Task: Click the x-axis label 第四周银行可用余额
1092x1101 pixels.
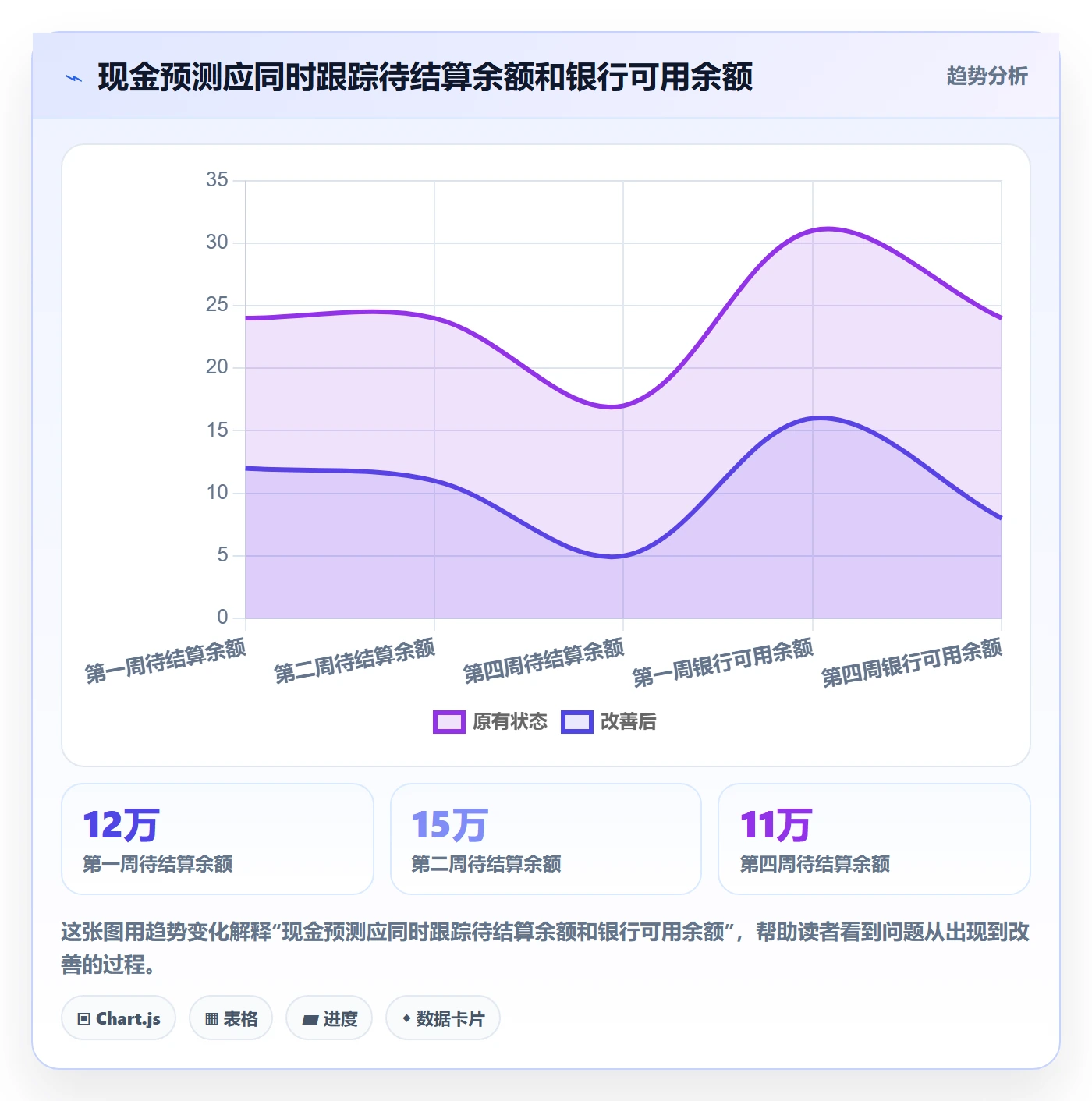Action: (x=912, y=663)
